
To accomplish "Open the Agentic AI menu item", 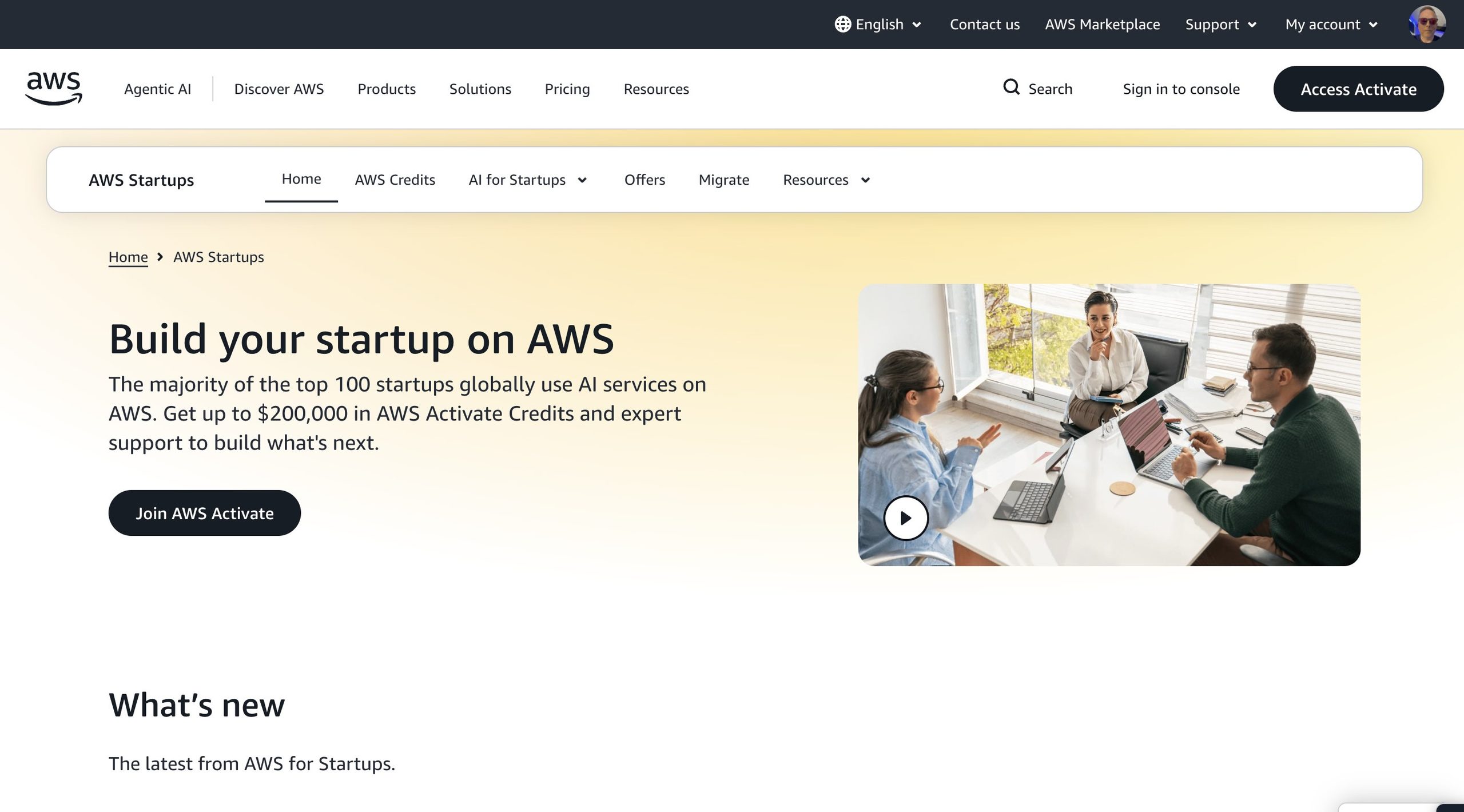I will click(157, 89).
